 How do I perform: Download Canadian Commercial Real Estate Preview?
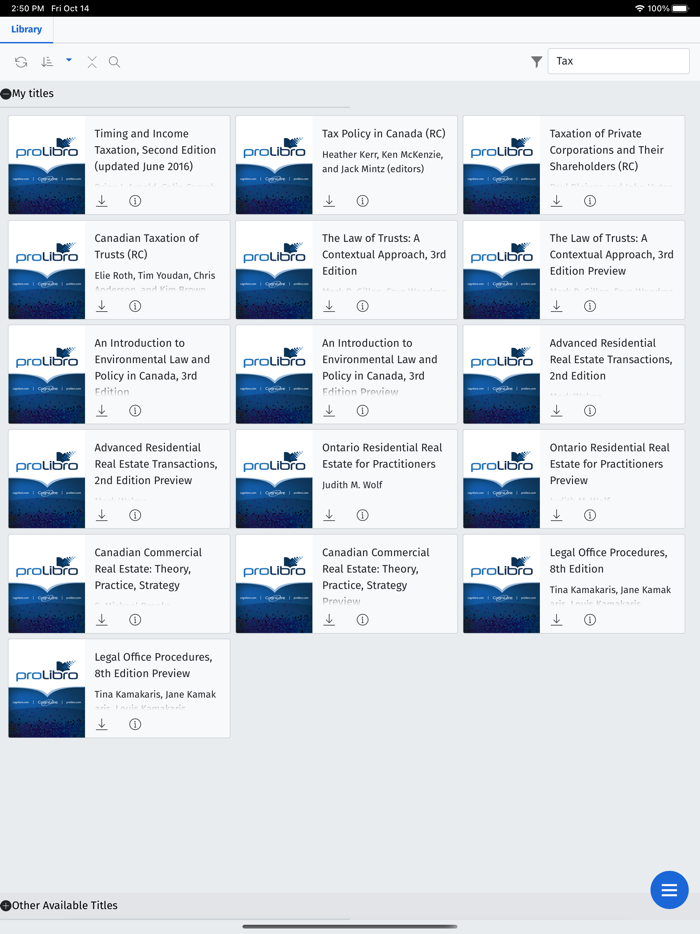coord(329,620)
